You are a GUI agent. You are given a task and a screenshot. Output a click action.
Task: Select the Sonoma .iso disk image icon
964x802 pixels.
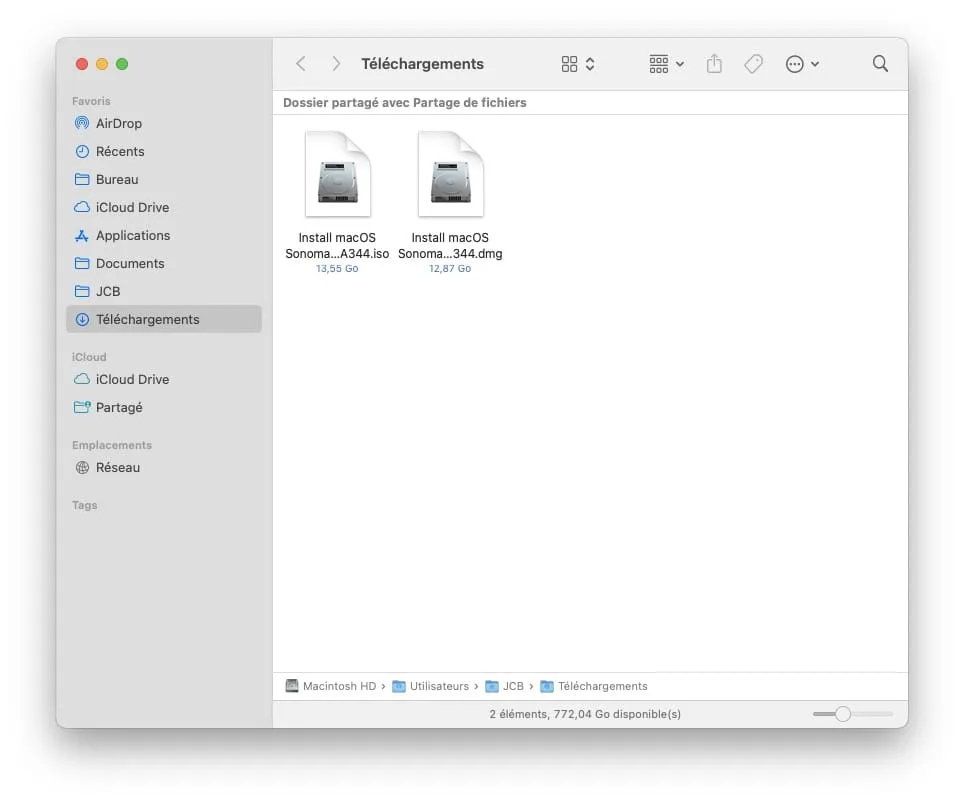pos(338,174)
